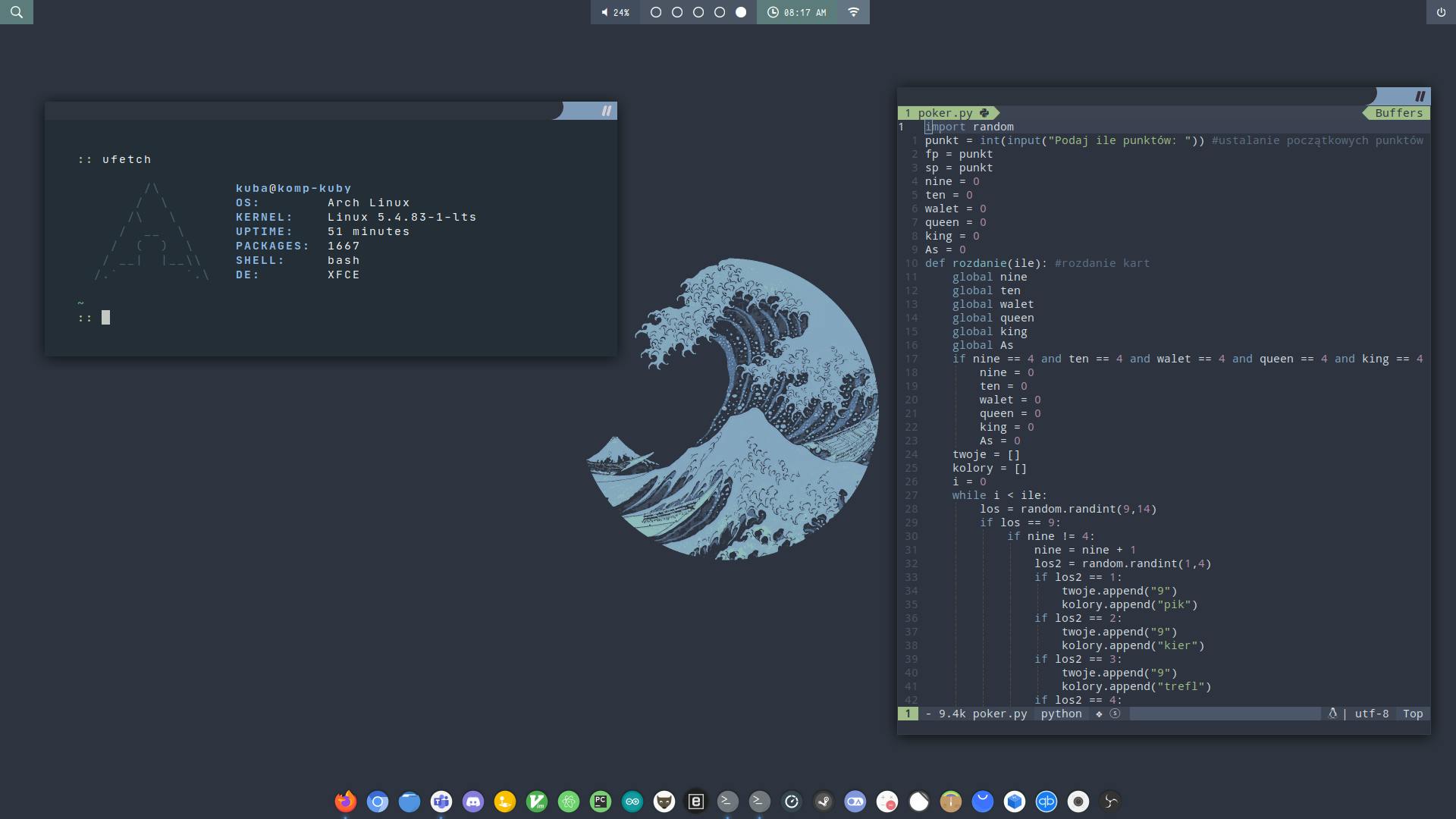This screenshot has width=1456, height=819.
Task: Open Firefox from the dock
Action: click(x=346, y=801)
